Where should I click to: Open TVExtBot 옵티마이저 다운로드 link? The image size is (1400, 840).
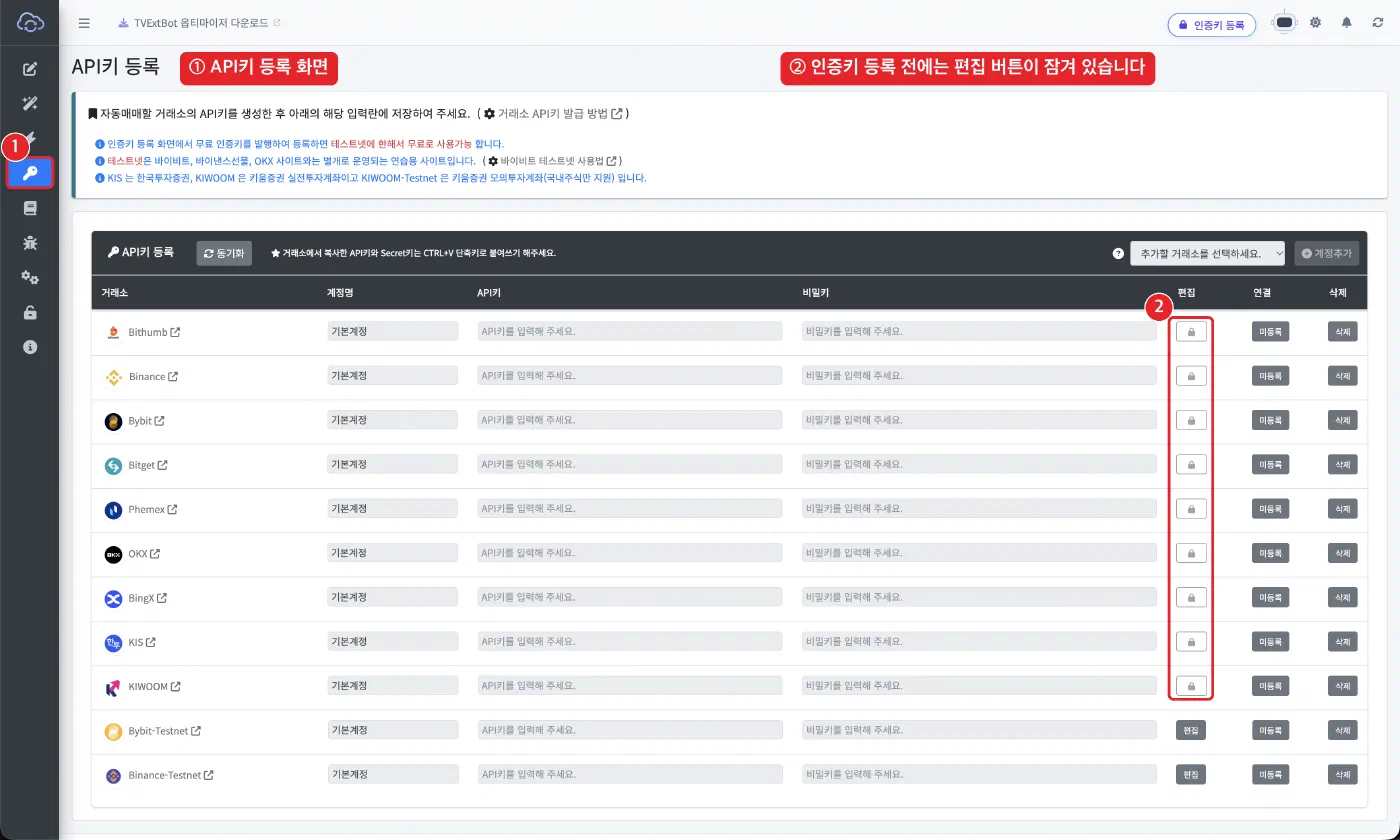click(199, 22)
